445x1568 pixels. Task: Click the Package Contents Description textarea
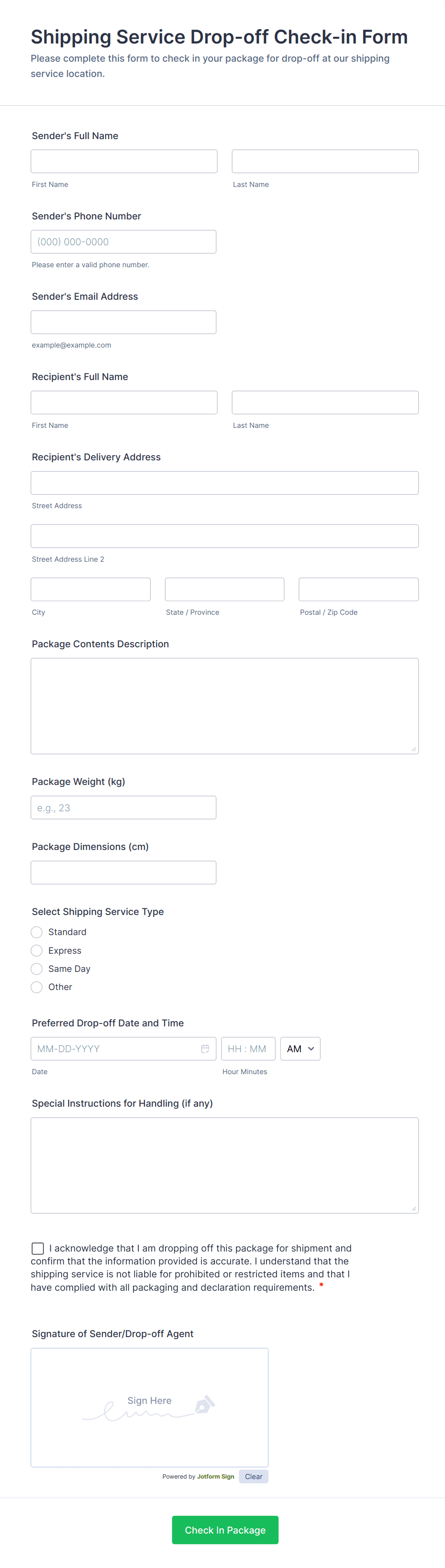click(224, 706)
